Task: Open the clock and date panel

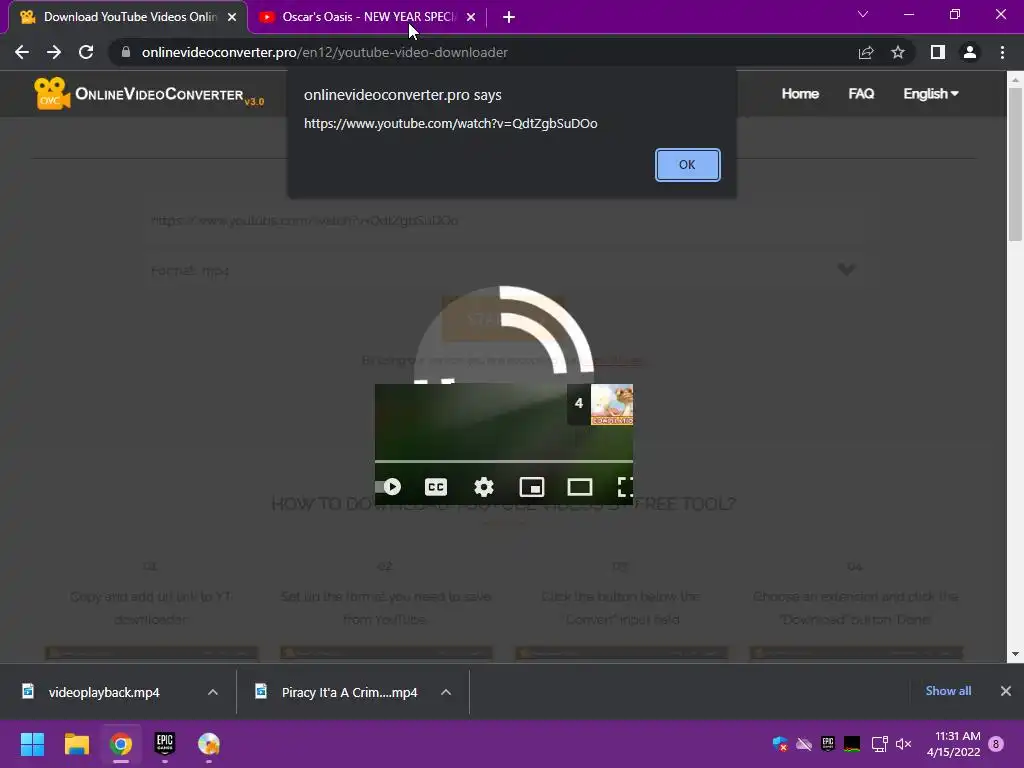Action: (x=953, y=744)
